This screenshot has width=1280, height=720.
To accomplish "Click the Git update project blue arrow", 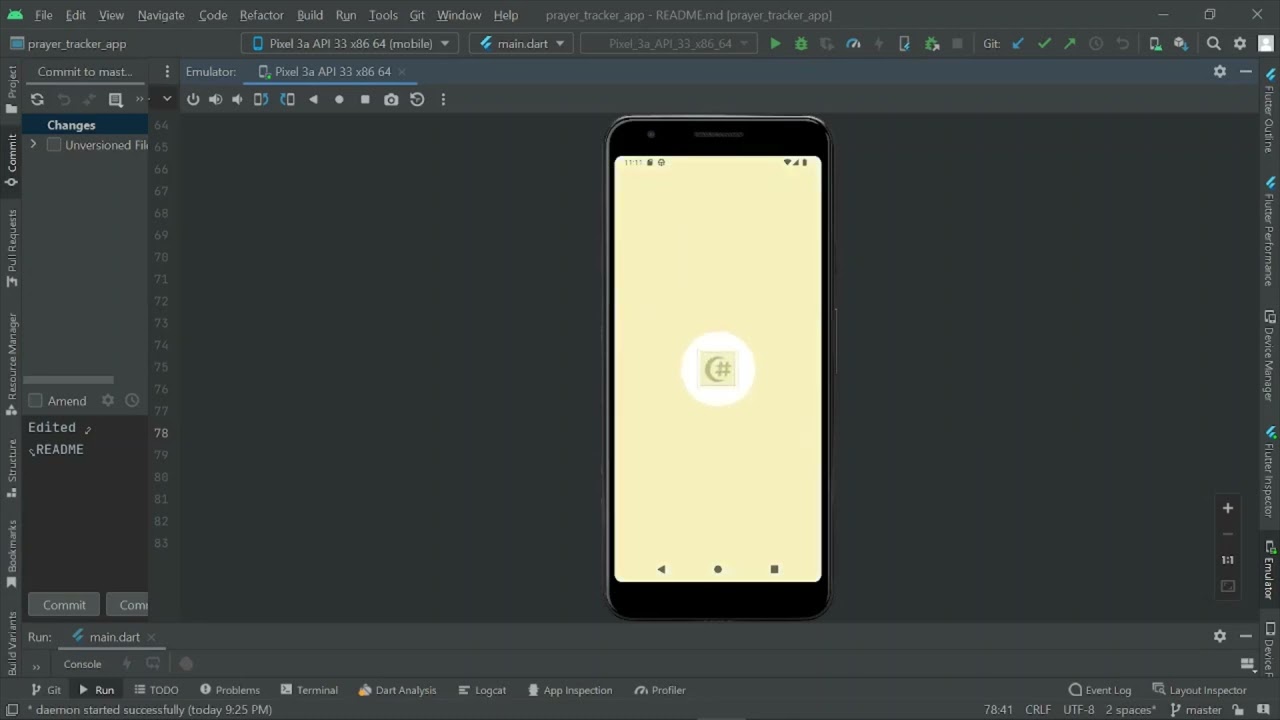I will point(1018,43).
